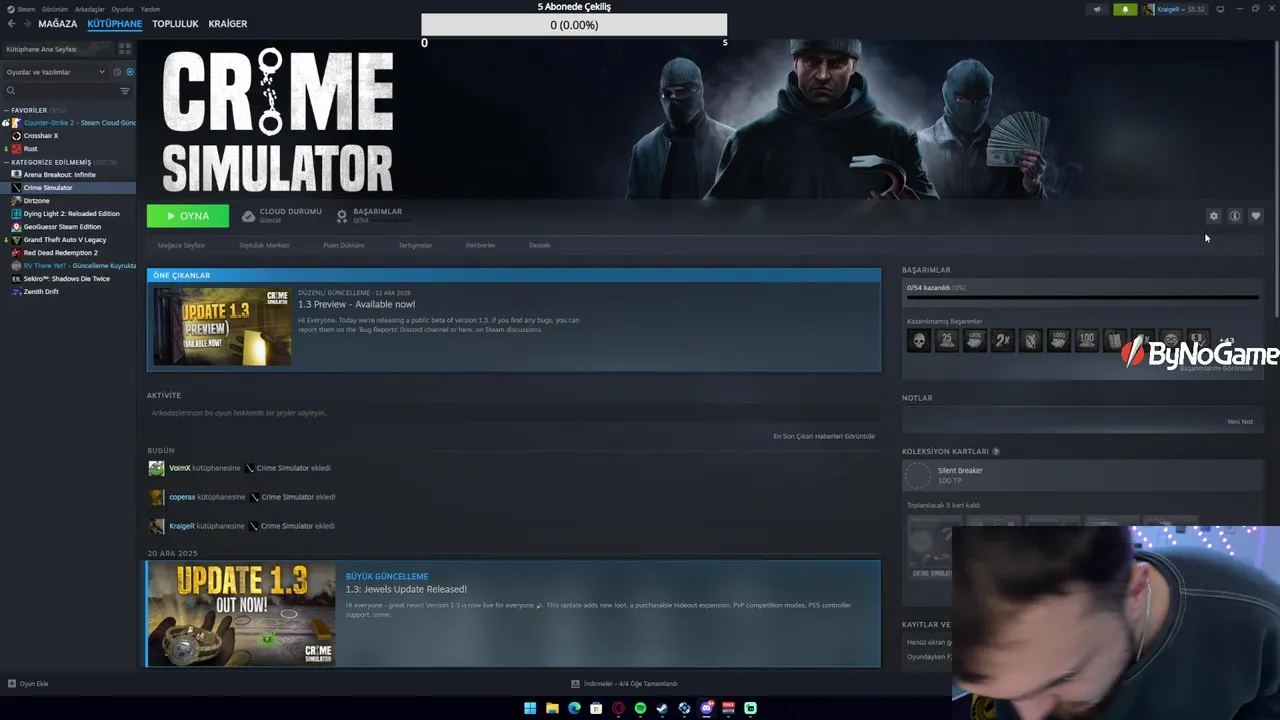Open the Oyunlar menu

122,9
